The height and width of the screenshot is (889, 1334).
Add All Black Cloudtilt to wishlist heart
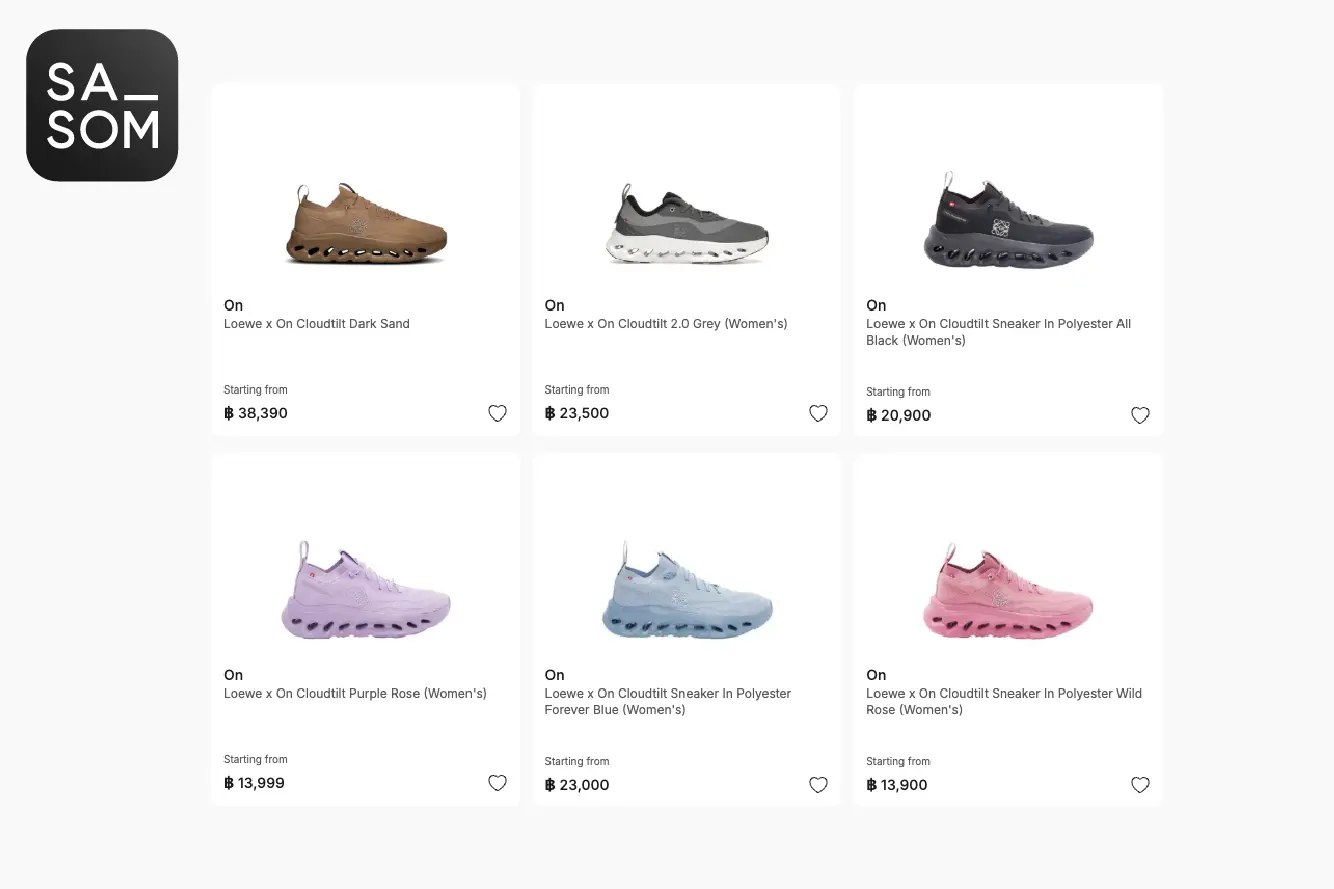click(x=1140, y=415)
